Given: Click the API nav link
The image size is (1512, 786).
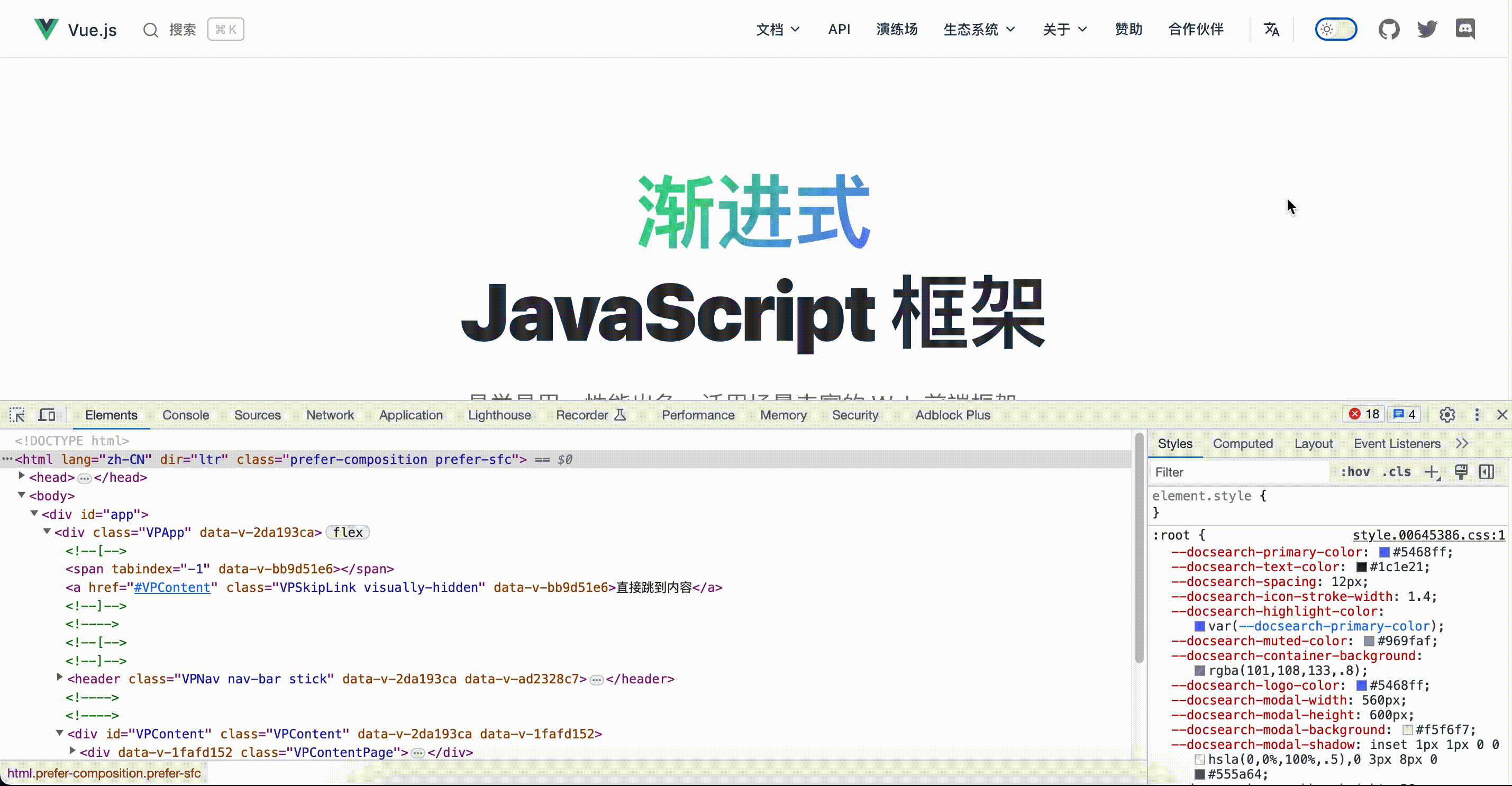Looking at the screenshot, I should 839,29.
